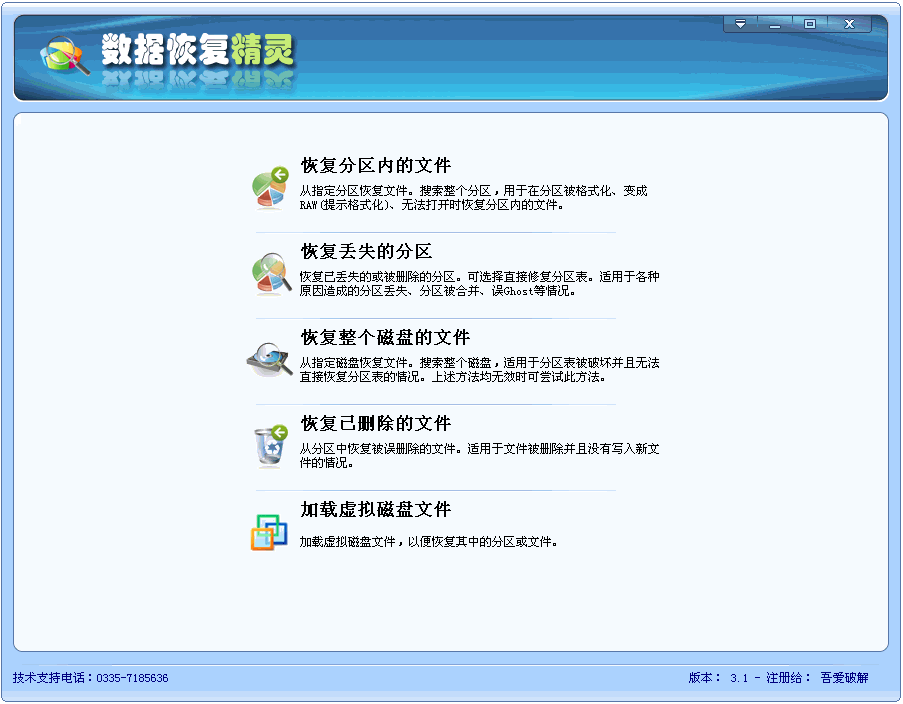This screenshot has width=903, height=704.
Task: Click the description under 恢复已删除的文件
Action: [x=479, y=456]
